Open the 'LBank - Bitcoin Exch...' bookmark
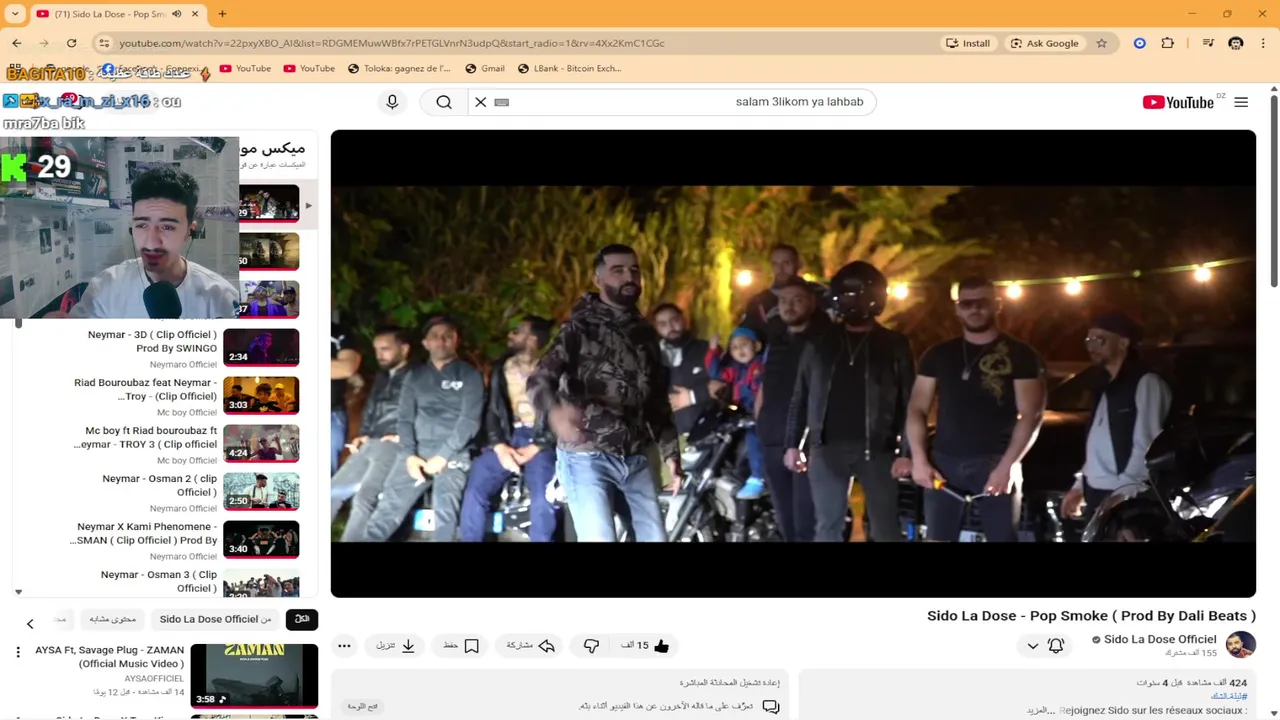This screenshot has width=1280, height=720. tap(570, 68)
